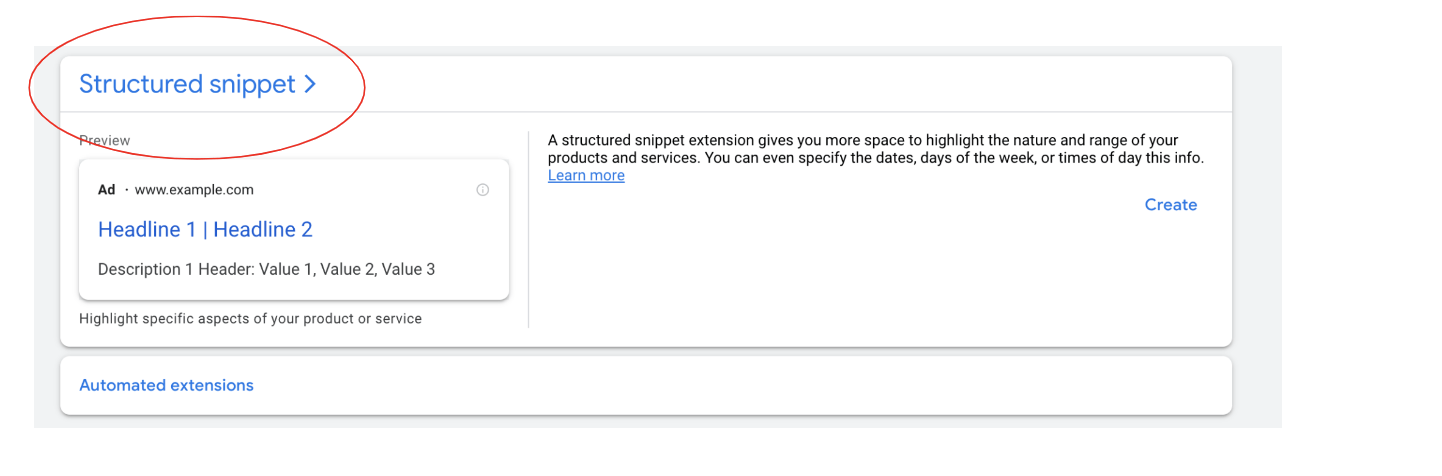Open Automated extensions
Viewport: 1442px width, 476px height.
(x=166, y=385)
